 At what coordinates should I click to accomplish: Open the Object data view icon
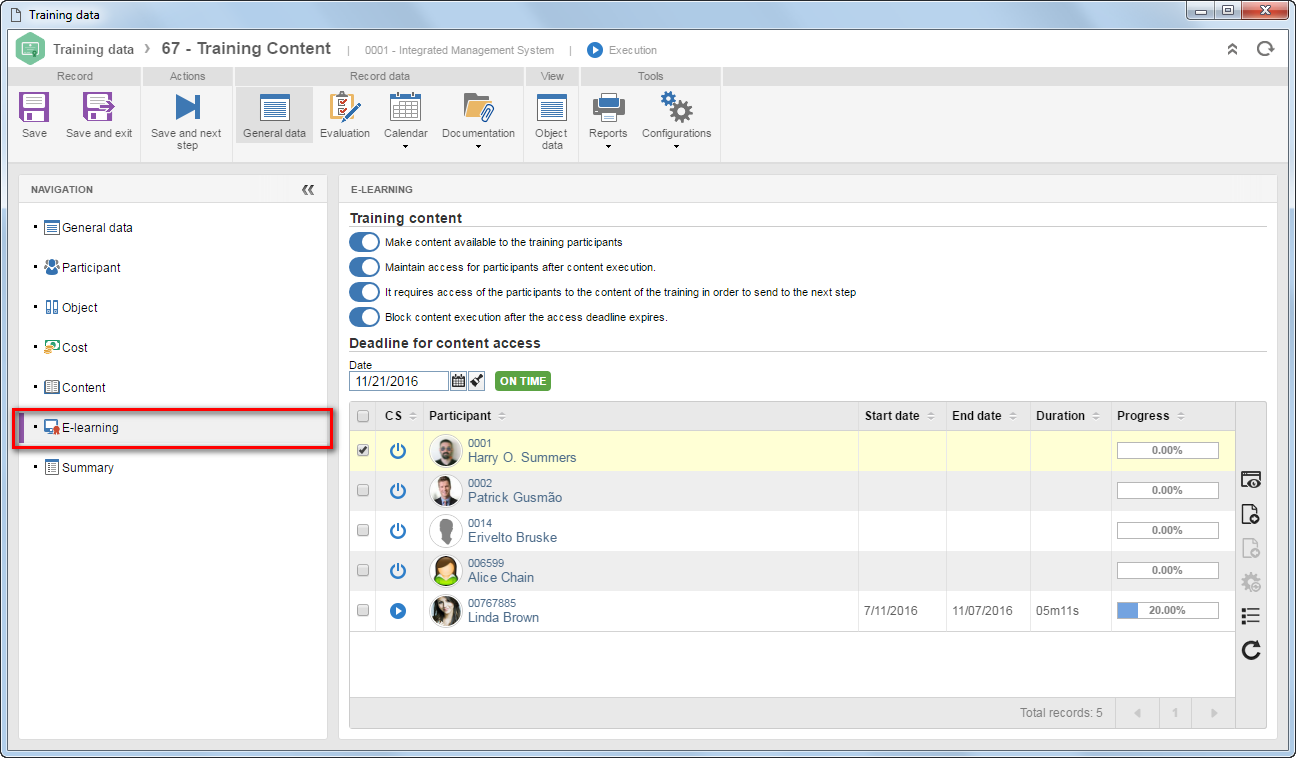pos(551,108)
